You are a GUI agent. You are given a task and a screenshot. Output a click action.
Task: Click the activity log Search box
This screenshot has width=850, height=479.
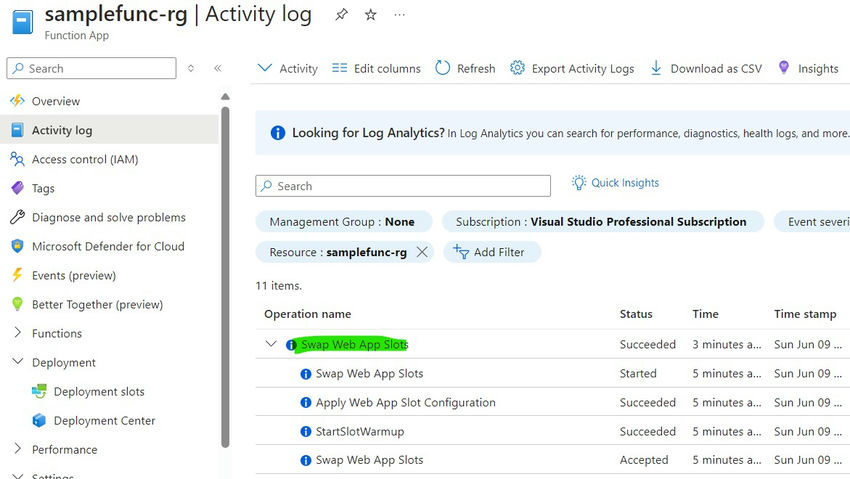tap(403, 186)
